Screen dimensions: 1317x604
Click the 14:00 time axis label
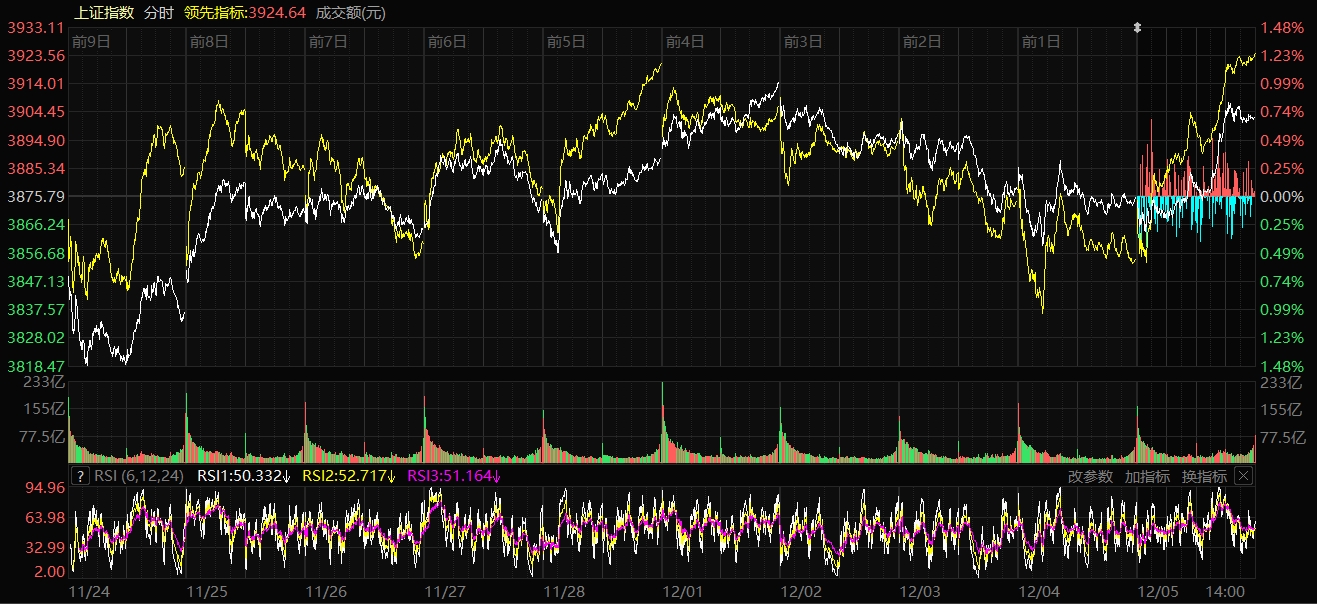pyautogui.click(x=1226, y=591)
